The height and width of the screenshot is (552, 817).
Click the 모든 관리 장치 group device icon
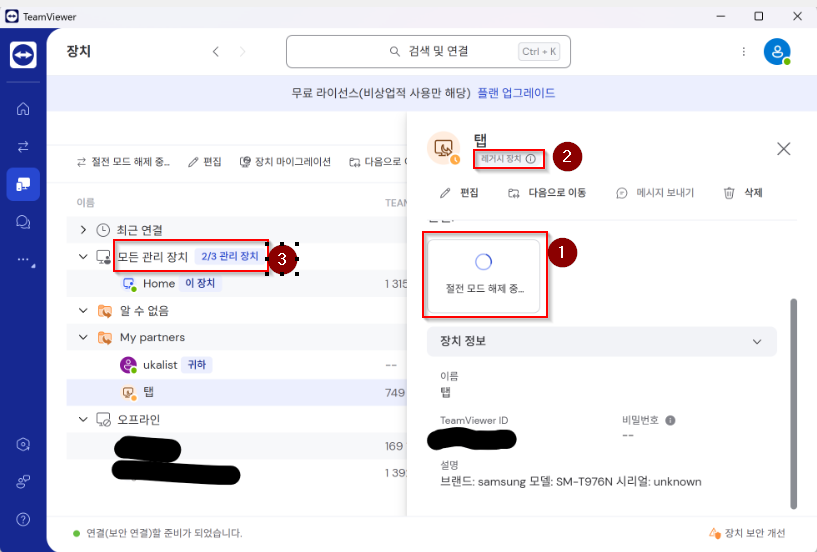pos(103,257)
